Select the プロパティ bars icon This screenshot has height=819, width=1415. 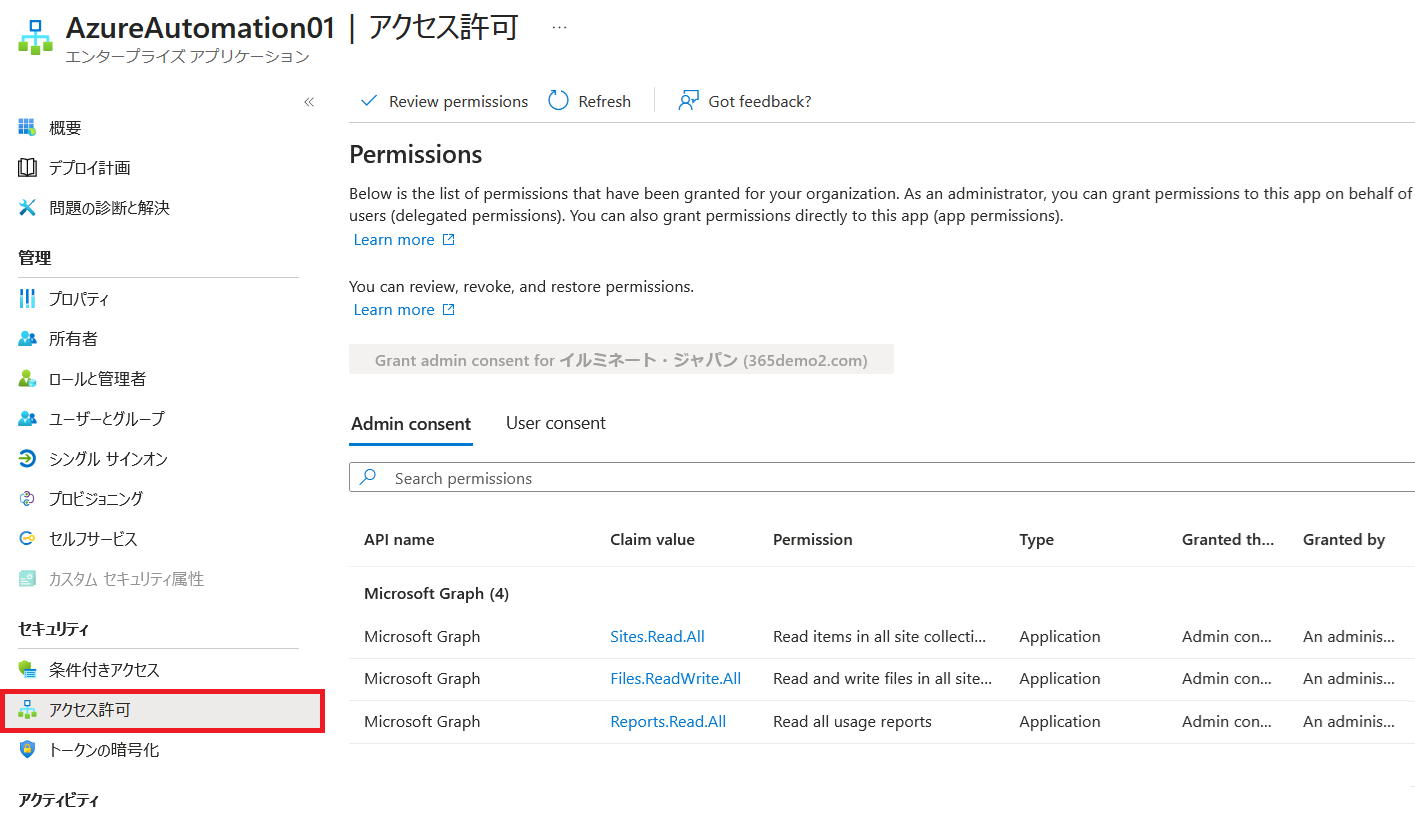27,298
